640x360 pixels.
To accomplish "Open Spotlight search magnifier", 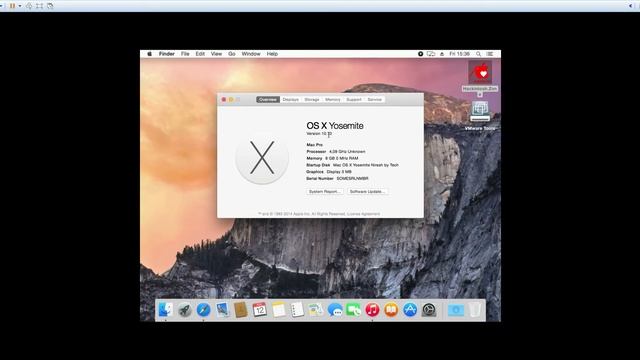I will [478, 54].
